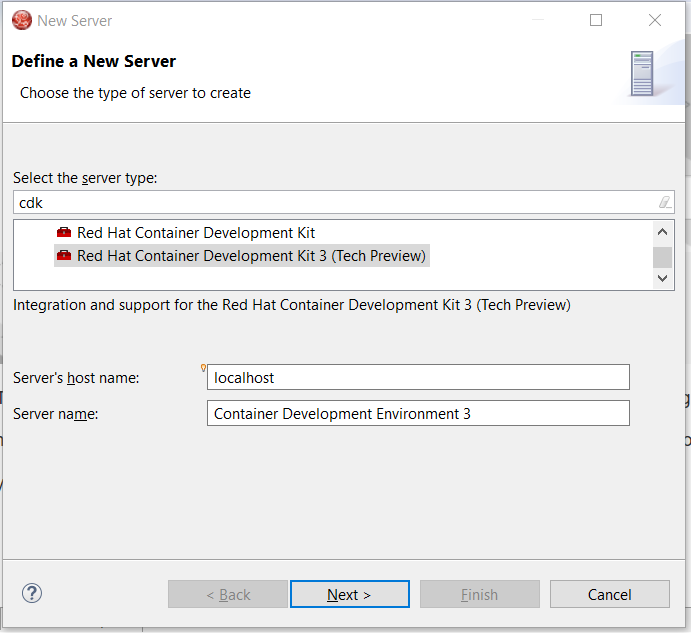691x633 pixels.
Task: Click the content assist marker beside host name
Action: click(204, 368)
